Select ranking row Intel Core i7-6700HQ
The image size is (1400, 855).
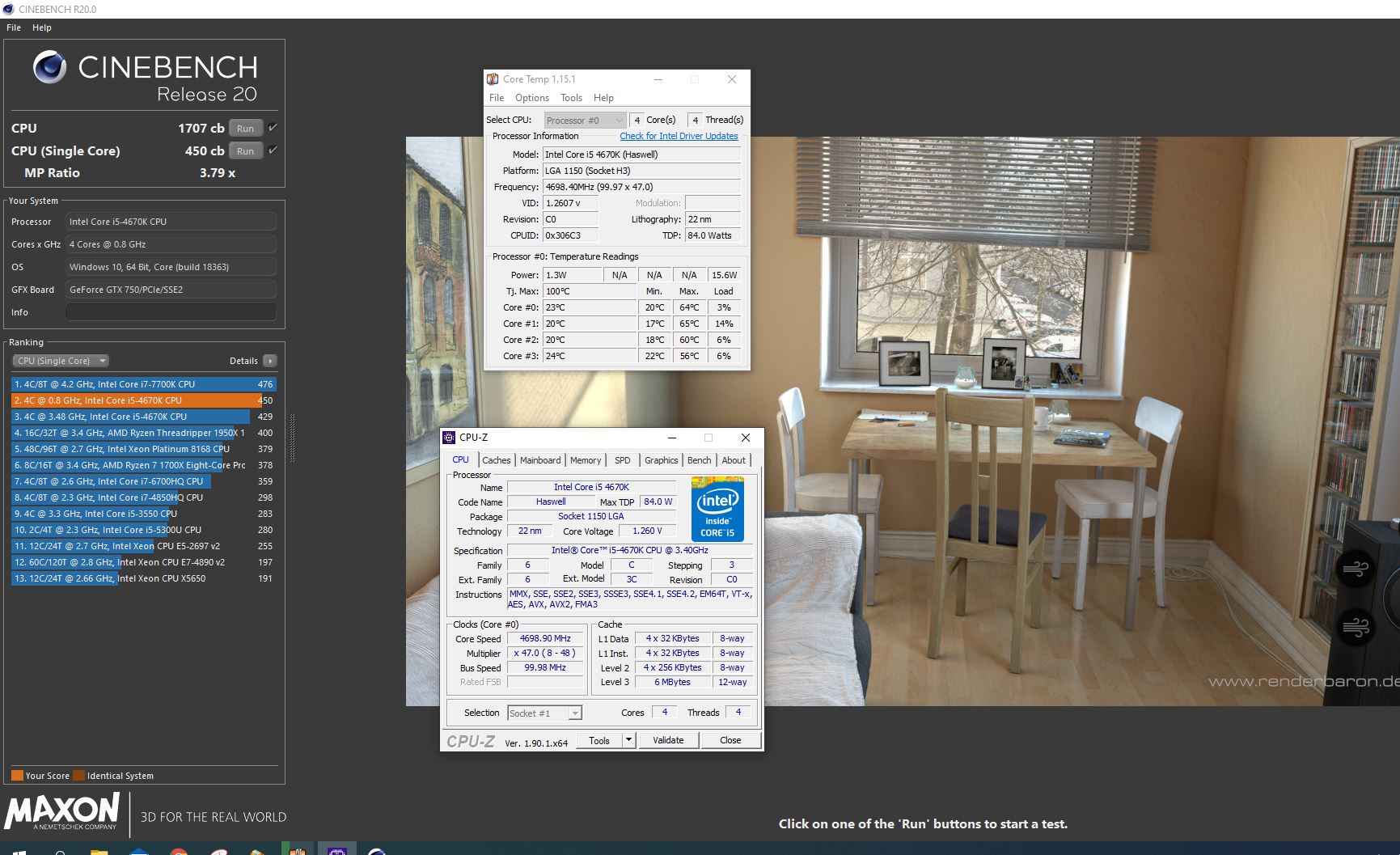point(143,481)
